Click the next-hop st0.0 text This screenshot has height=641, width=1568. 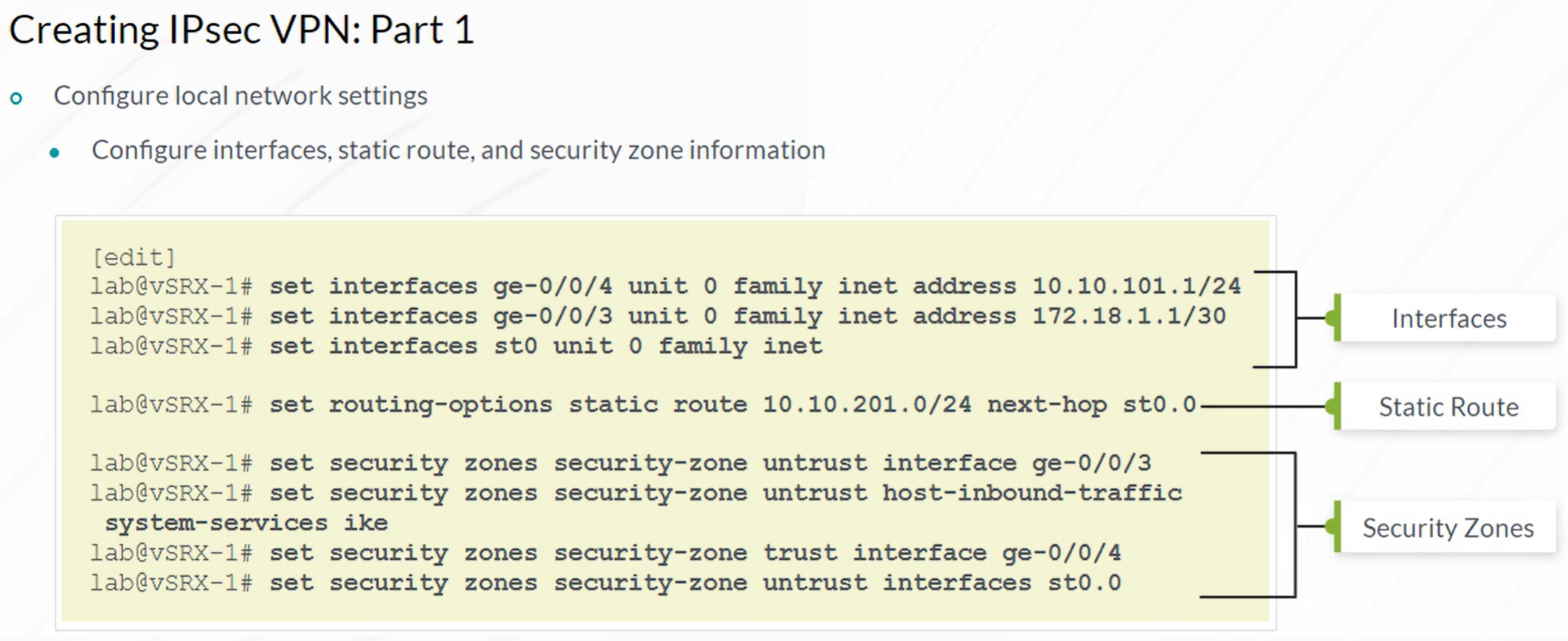click(x=1091, y=404)
